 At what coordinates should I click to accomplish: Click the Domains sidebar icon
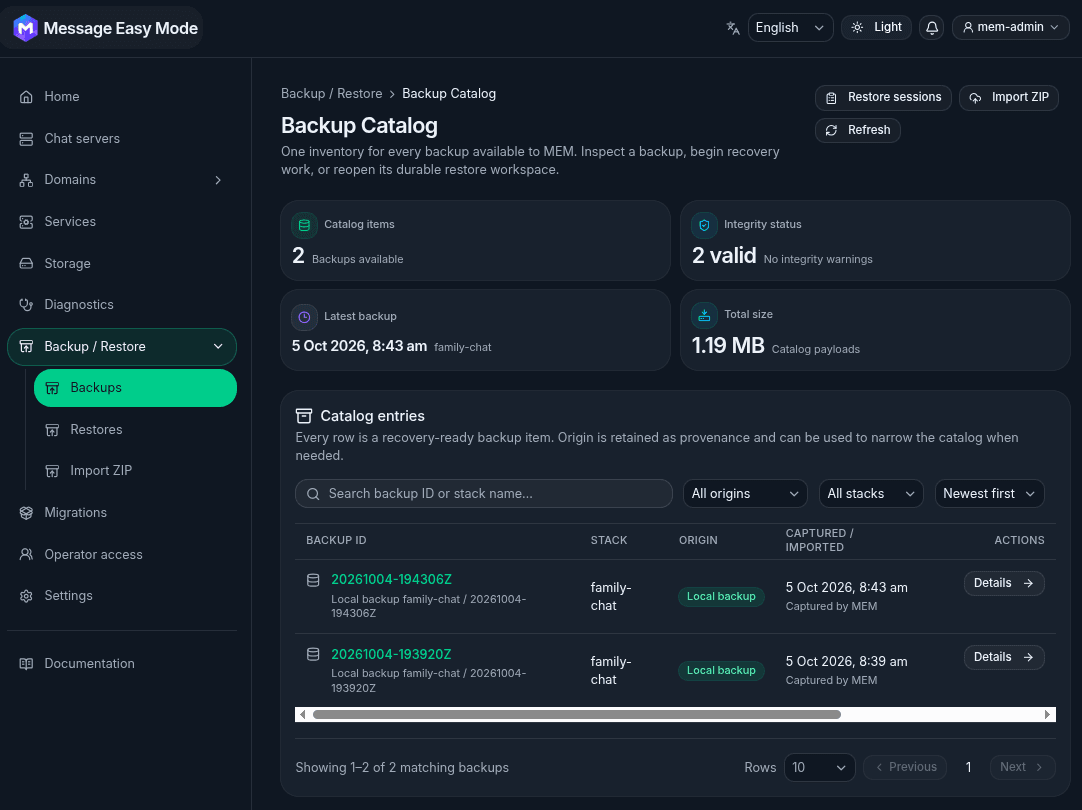(x=26, y=180)
